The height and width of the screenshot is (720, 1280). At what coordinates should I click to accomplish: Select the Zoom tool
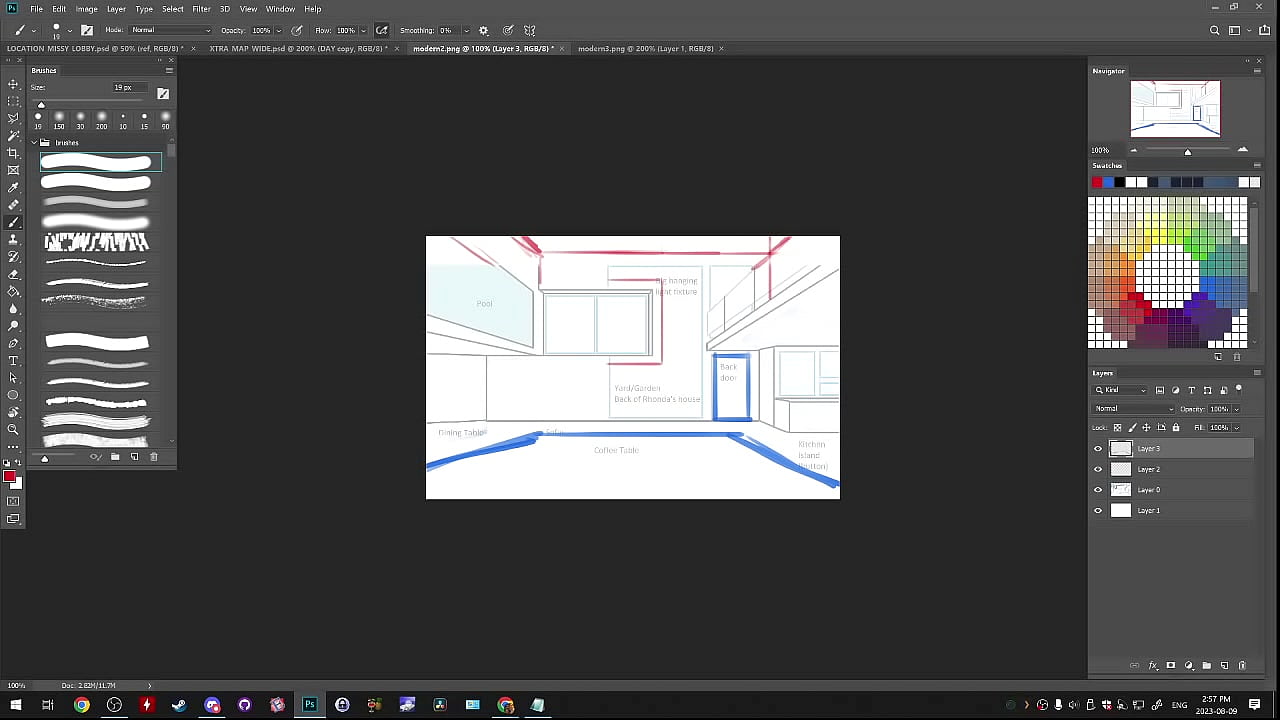pyautogui.click(x=13, y=429)
